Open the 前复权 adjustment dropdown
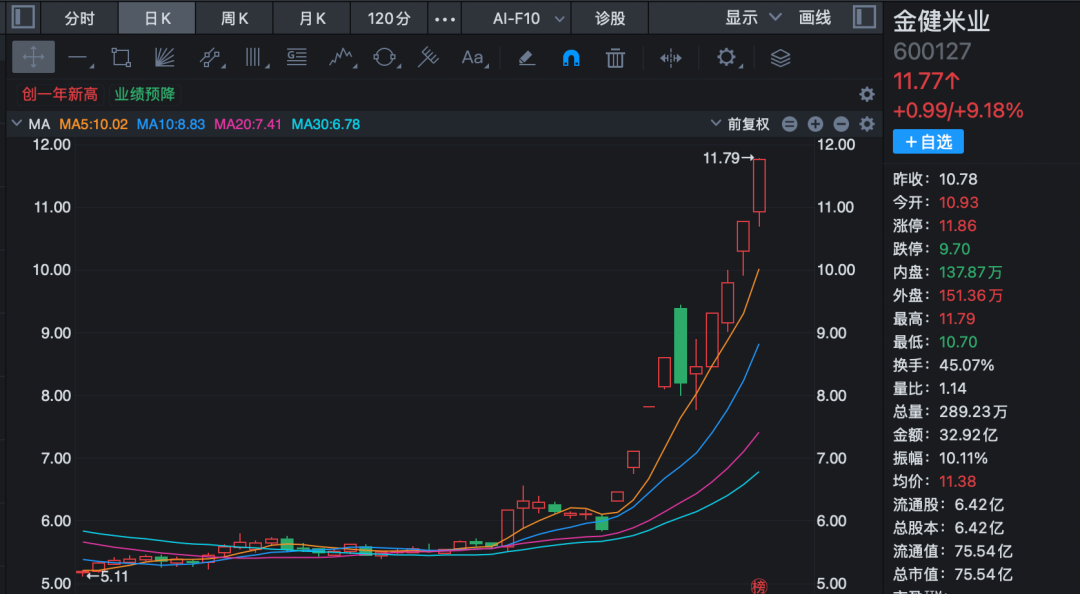Screen dimensions: 1080x594 click(740, 124)
